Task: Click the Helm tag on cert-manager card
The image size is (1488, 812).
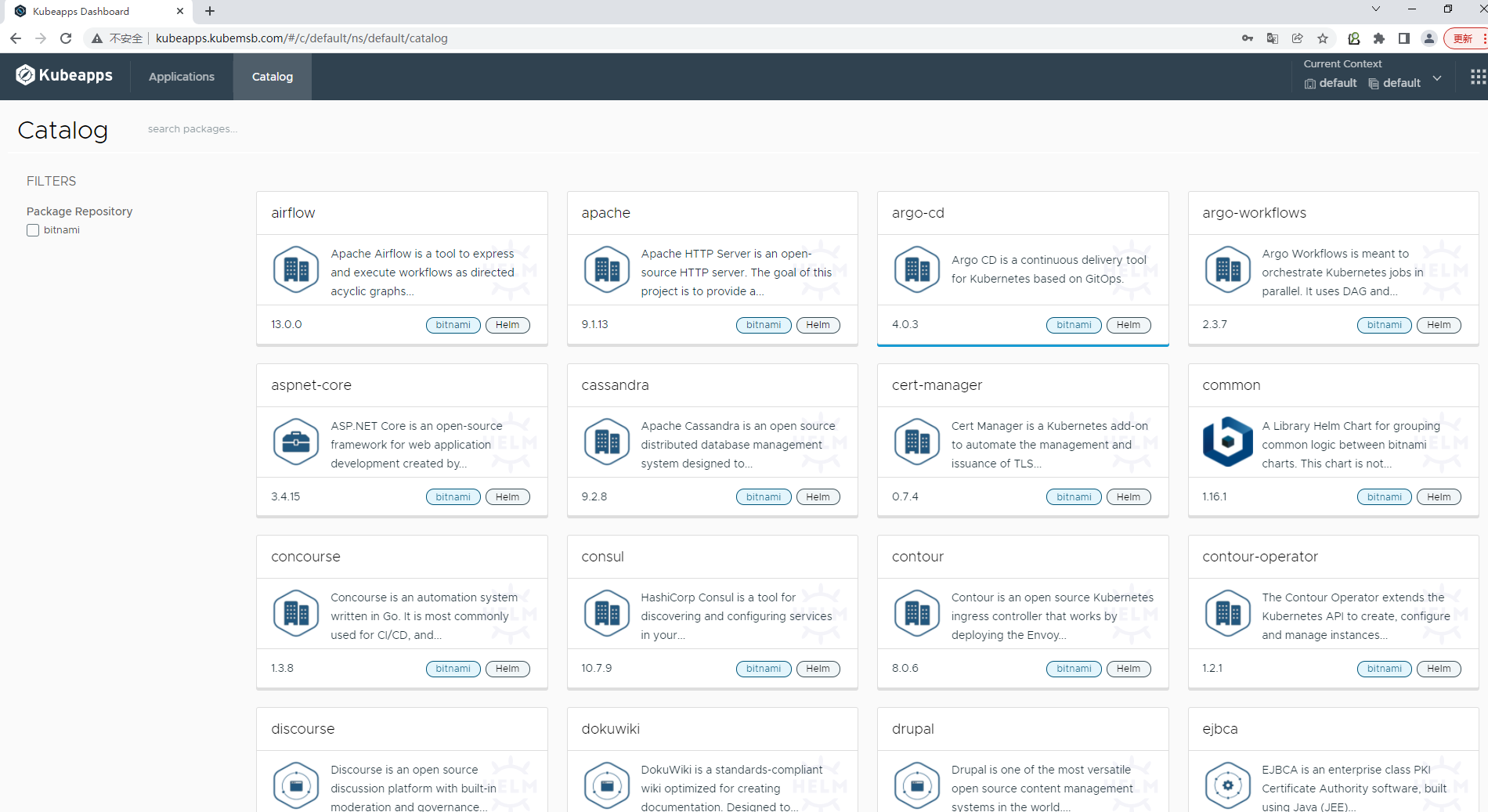Action: coord(1129,497)
